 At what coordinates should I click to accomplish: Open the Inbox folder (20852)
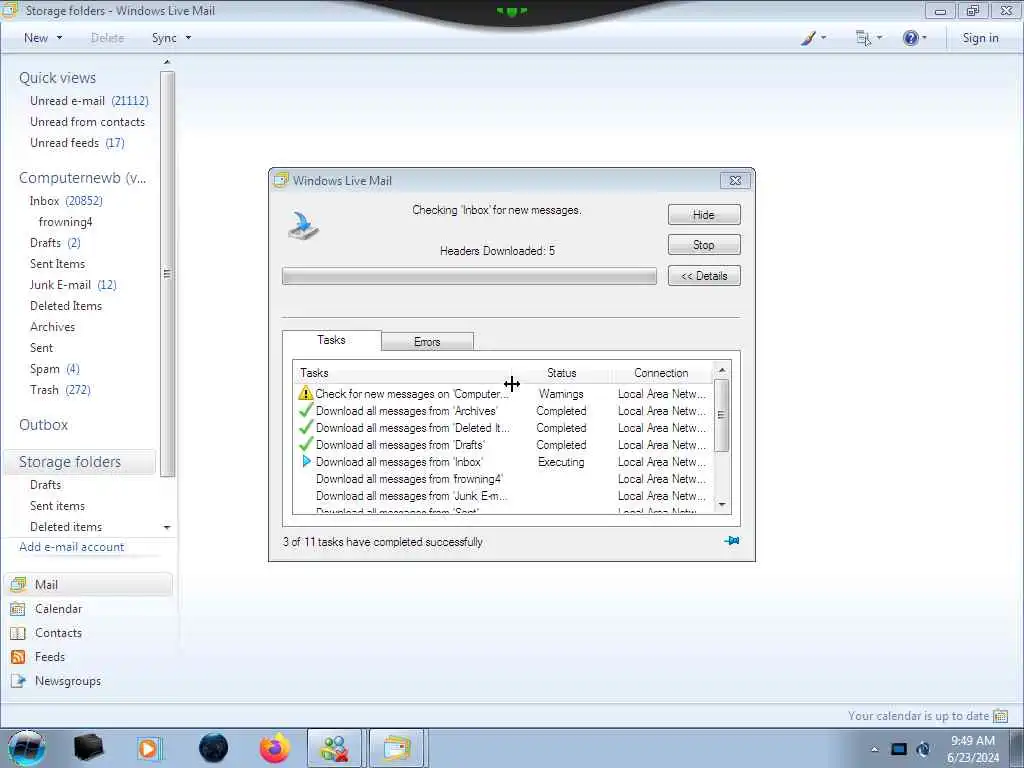pos(66,201)
